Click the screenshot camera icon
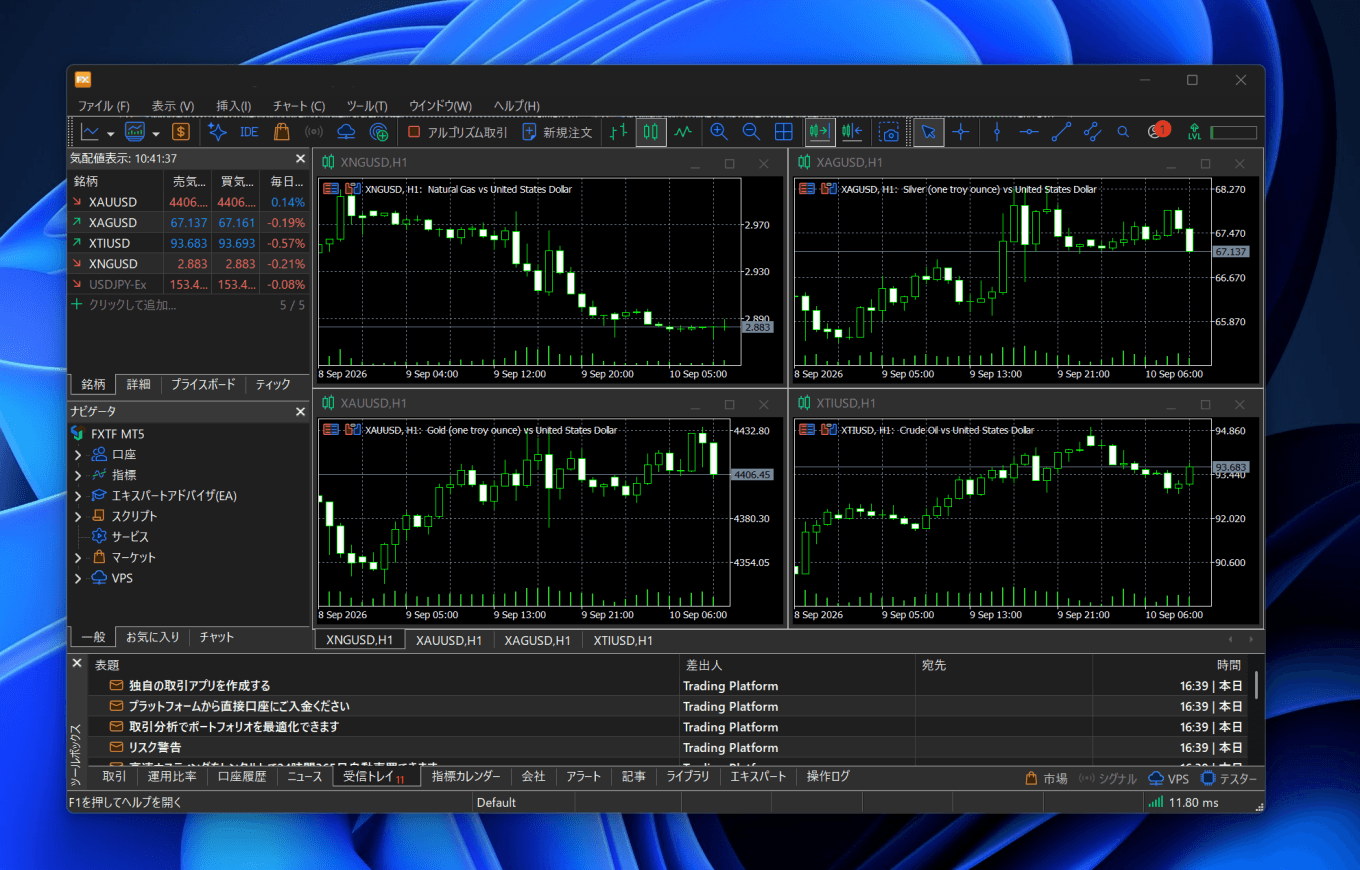The width and height of the screenshot is (1360, 870). click(x=889, y=132)
